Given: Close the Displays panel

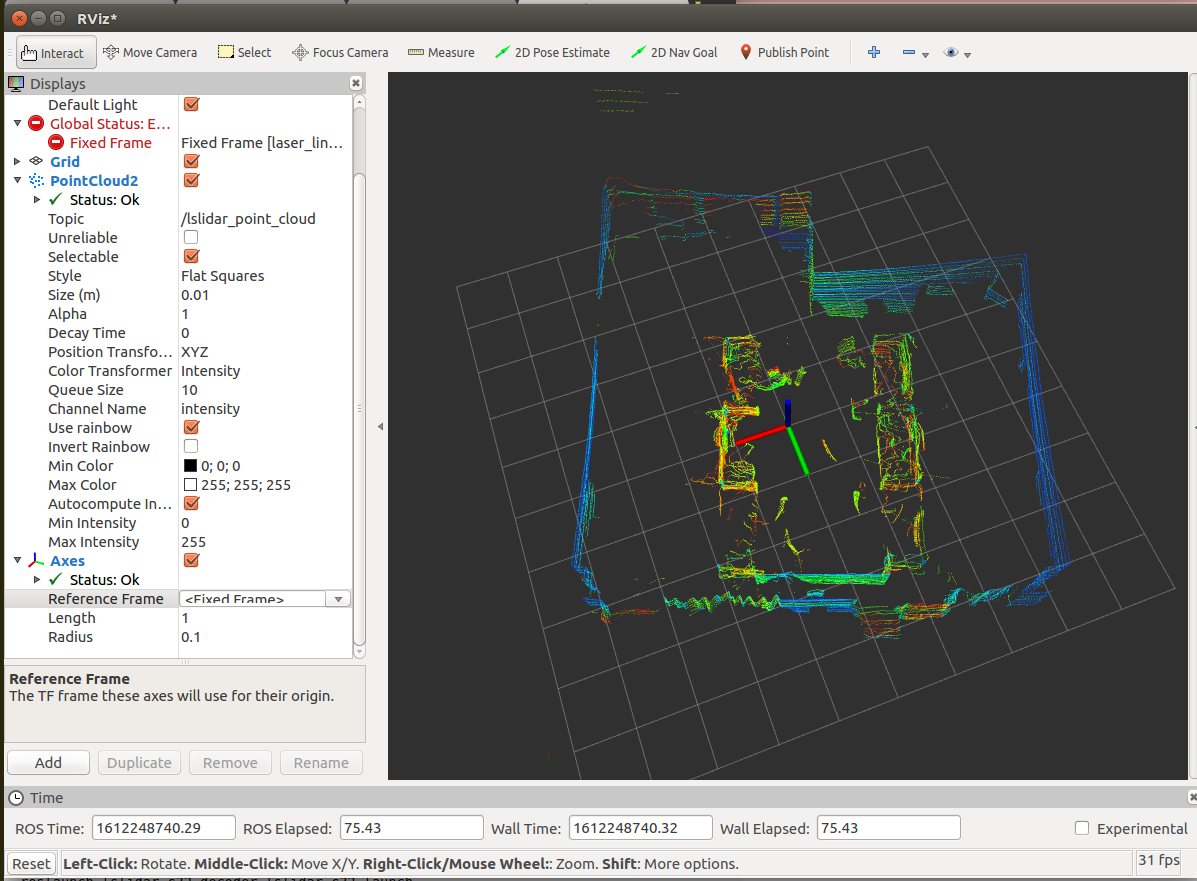Looking at the screenshot, I should pyautogui.click(x=356, y=83).
